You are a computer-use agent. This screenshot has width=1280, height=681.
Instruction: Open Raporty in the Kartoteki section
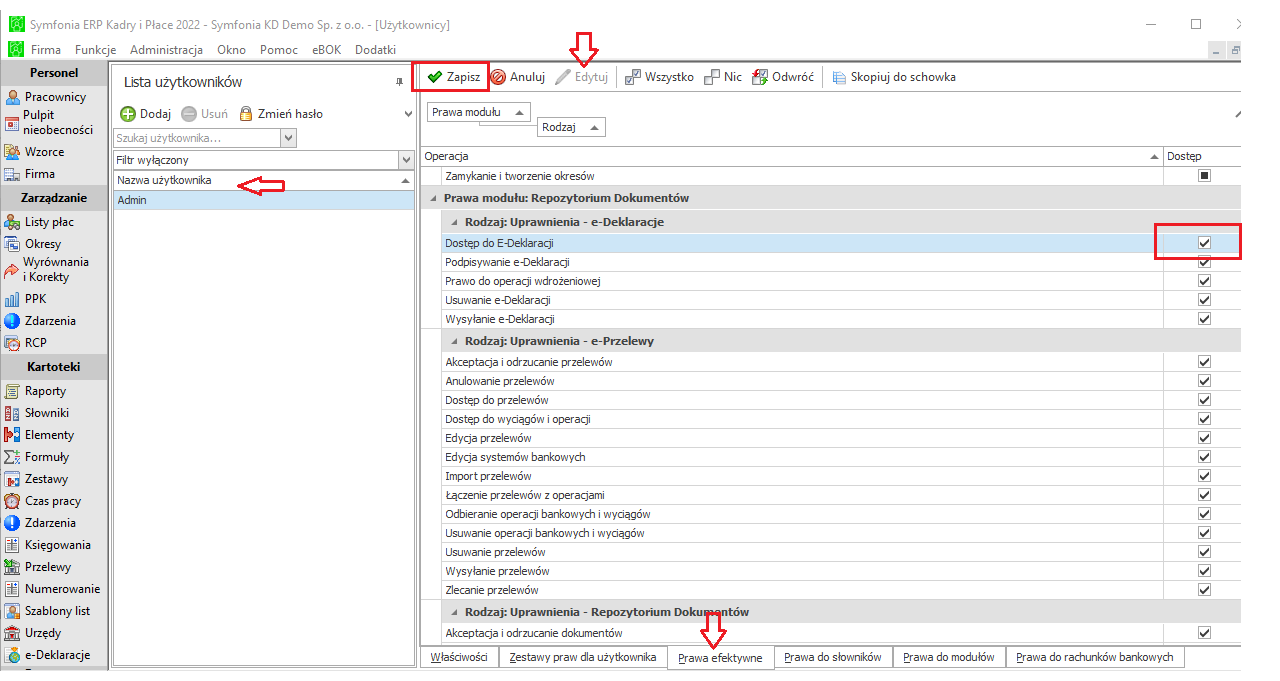13,391
